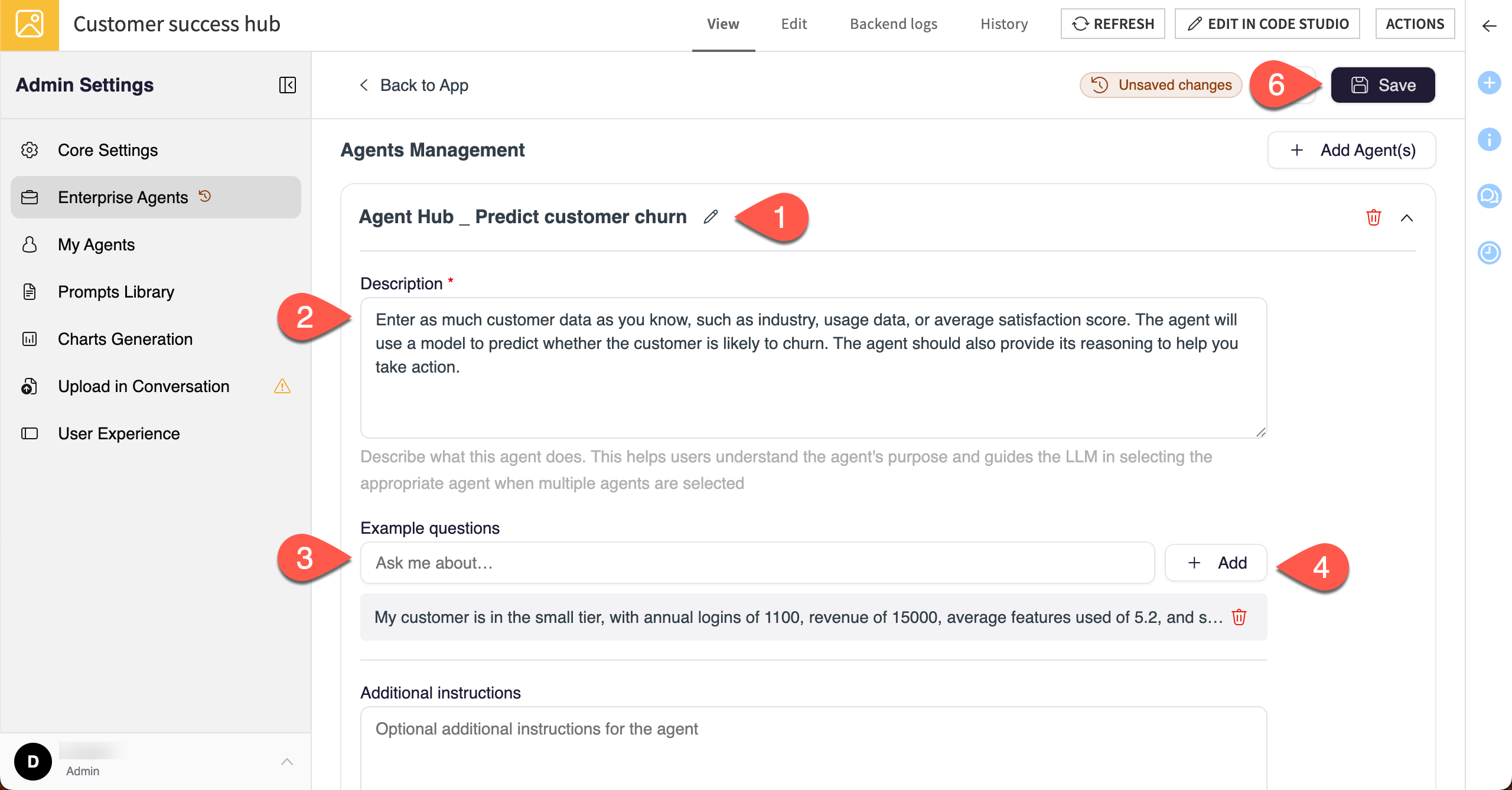1512x790 pixels.
Task: Open the chat bubble icon on right edge
Action: tap(1490, 196)
